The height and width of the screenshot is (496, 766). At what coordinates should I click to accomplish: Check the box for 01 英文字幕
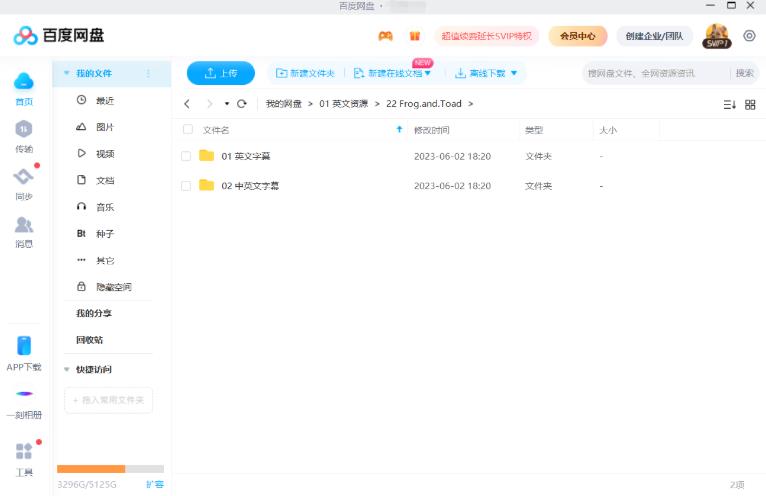tap(186, 156)
